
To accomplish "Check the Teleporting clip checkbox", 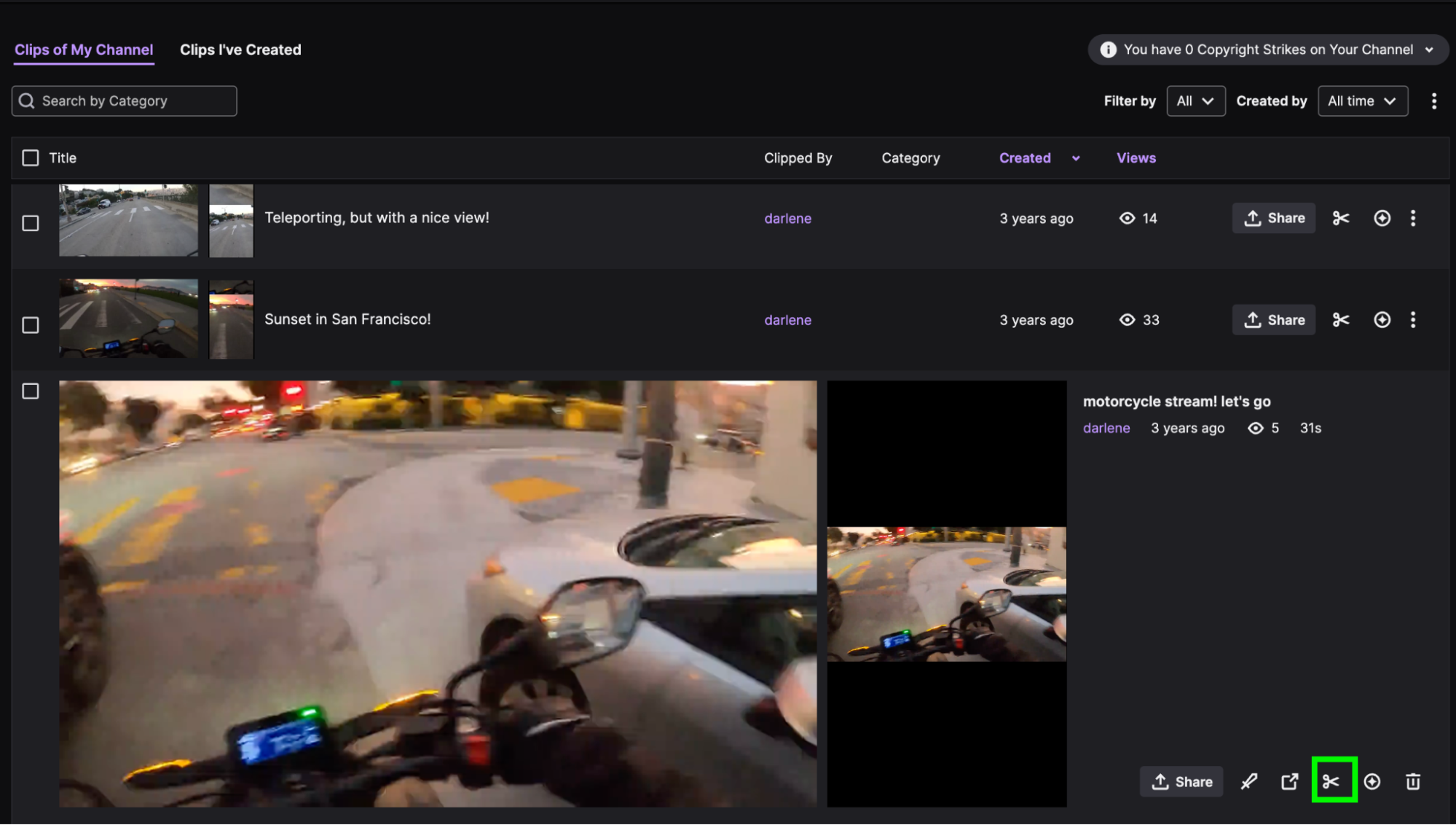I will click(x=31, y=223).
